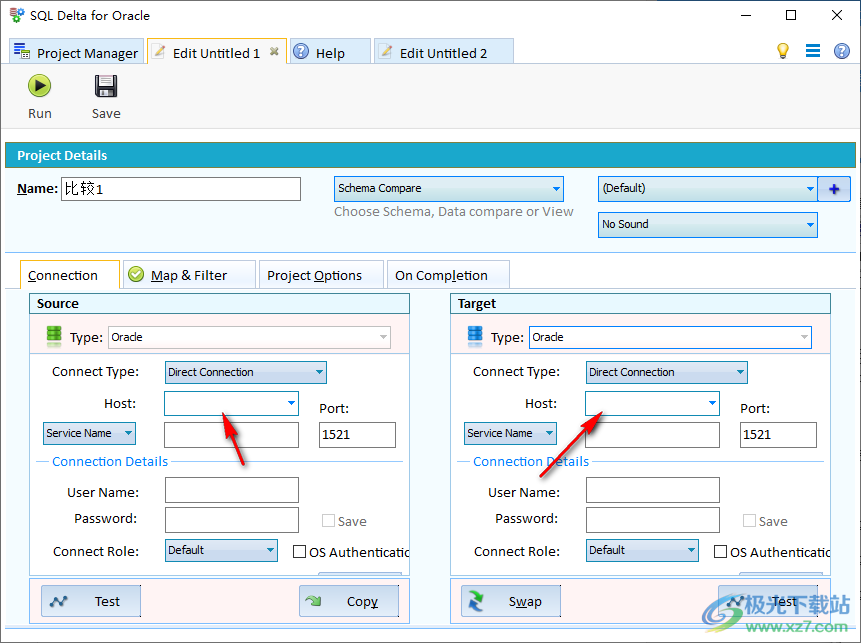Expand the (Default) dropdown
861x643 pixels.
[707, 188]
